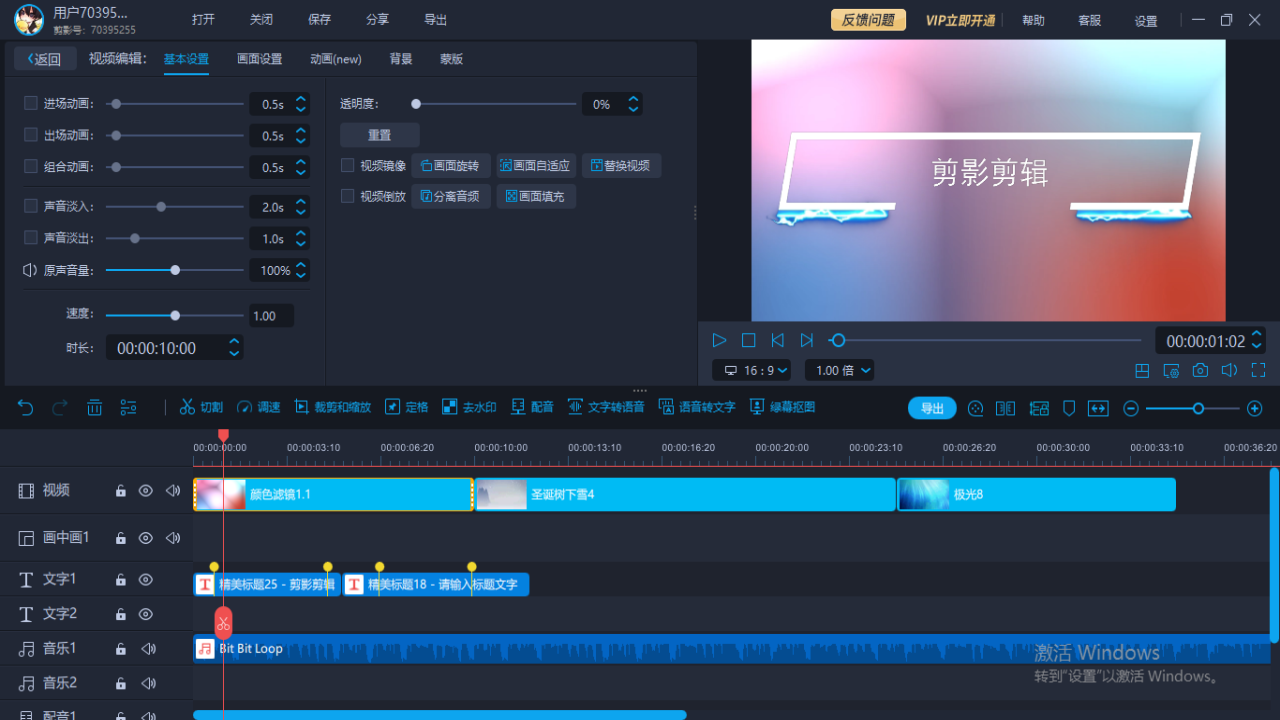Open the 16:9 aspect ratio dropdown
The image size is (1280, 720).
(752, 370)
